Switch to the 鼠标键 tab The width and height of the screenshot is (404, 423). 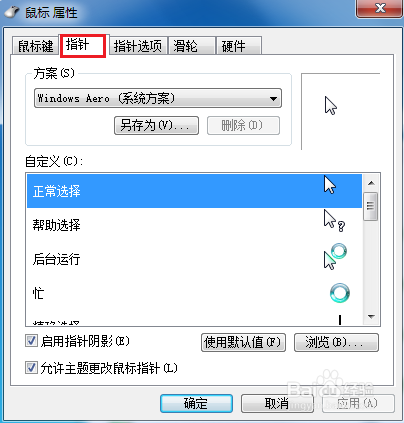[x=35, y=46]
